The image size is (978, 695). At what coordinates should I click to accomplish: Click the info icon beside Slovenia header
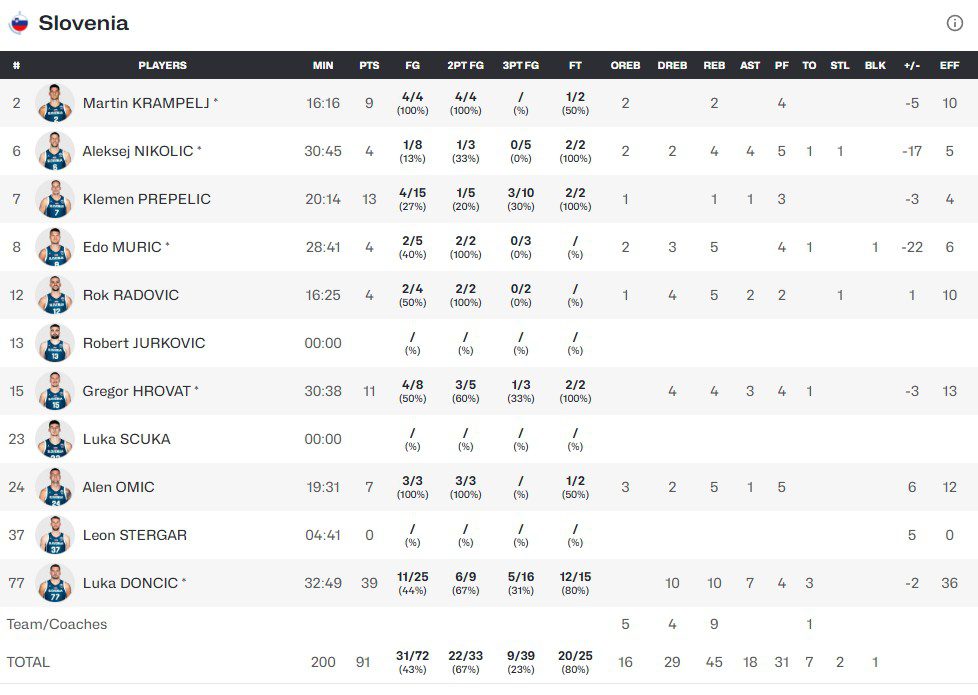click(x=954, y=23)
